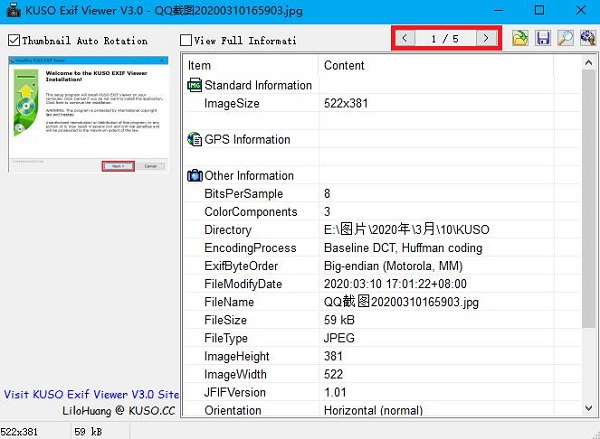Click the vertical scrollbar thumb
Screen dimensions: 600x439
click(x=589, y=199)
